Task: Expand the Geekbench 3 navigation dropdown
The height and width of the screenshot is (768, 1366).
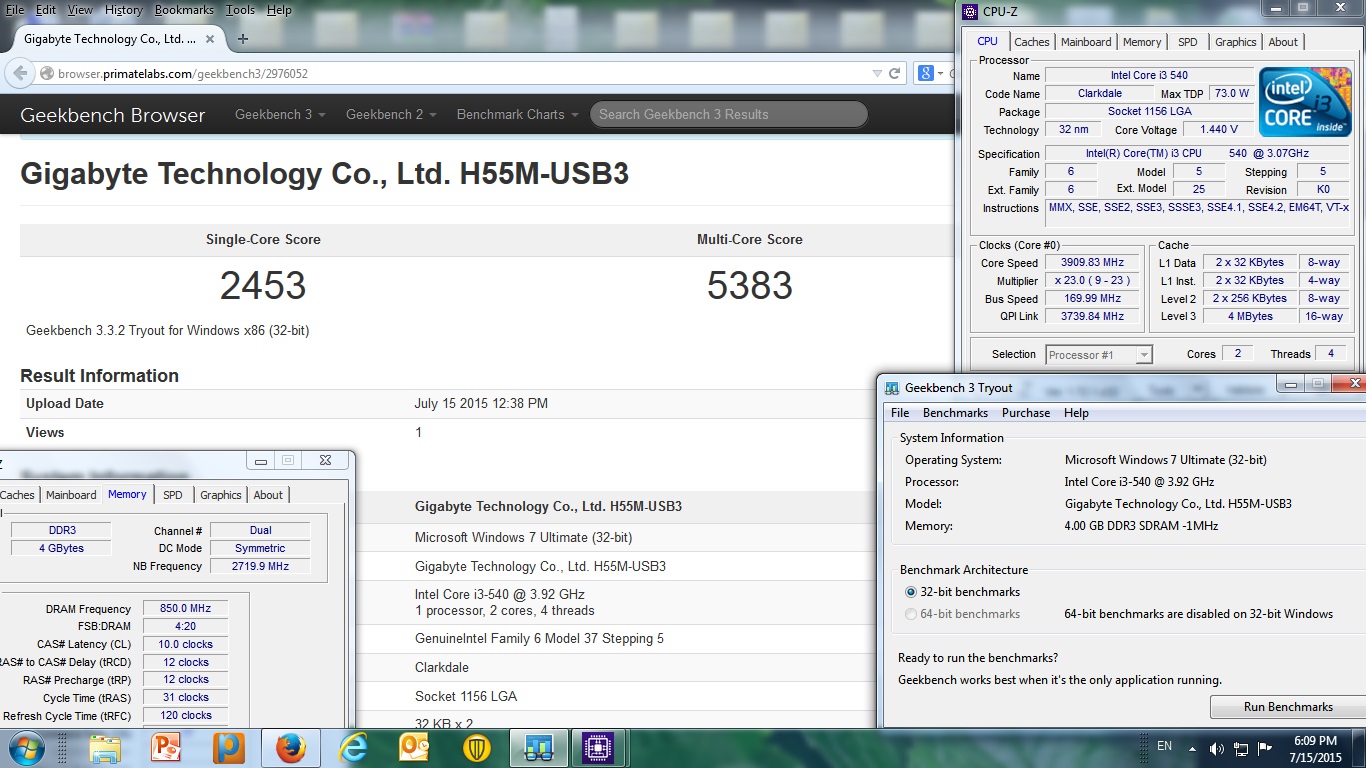Action: [x=280, y=114]
